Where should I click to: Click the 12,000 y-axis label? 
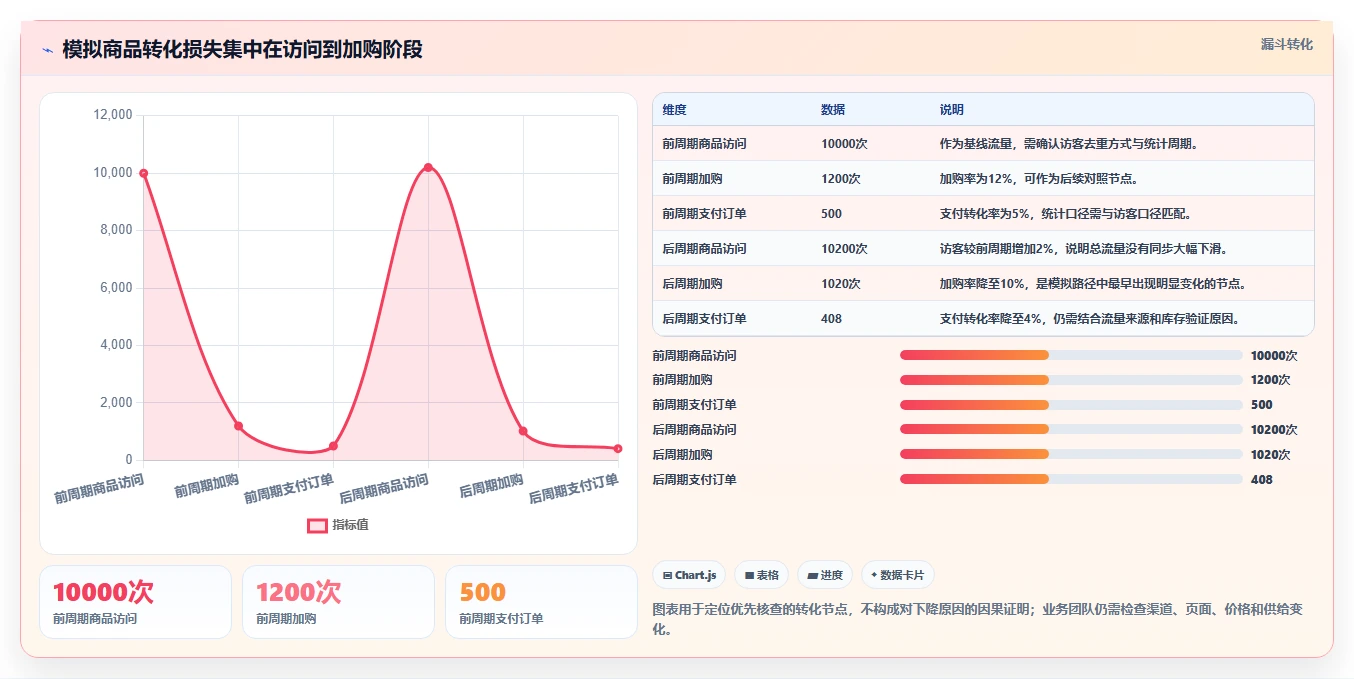point(112,115)
